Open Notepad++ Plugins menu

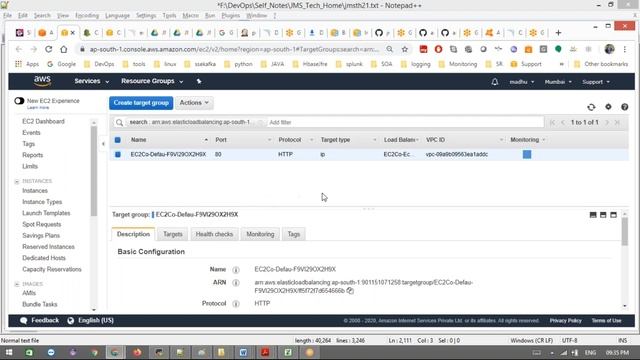tap(231, 16)
